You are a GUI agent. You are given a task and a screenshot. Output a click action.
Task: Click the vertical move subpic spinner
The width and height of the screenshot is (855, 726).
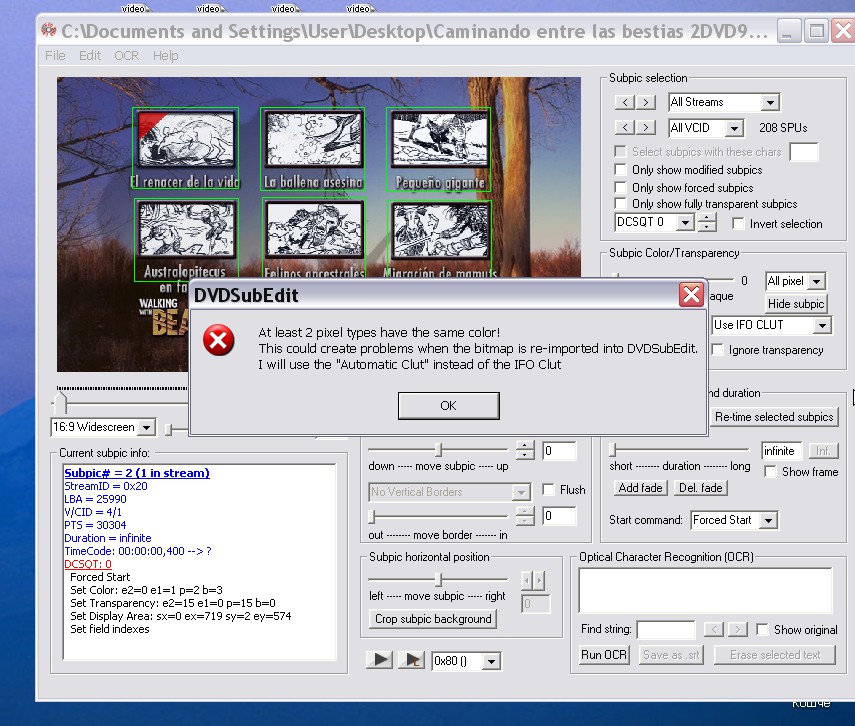525,449
